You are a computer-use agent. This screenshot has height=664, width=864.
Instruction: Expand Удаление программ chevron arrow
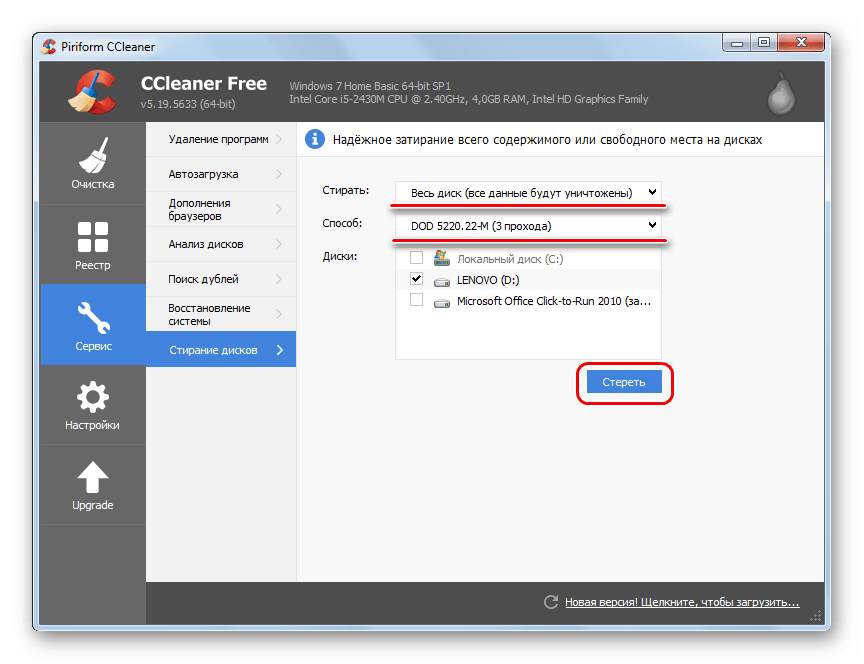[x=279, y=139]
